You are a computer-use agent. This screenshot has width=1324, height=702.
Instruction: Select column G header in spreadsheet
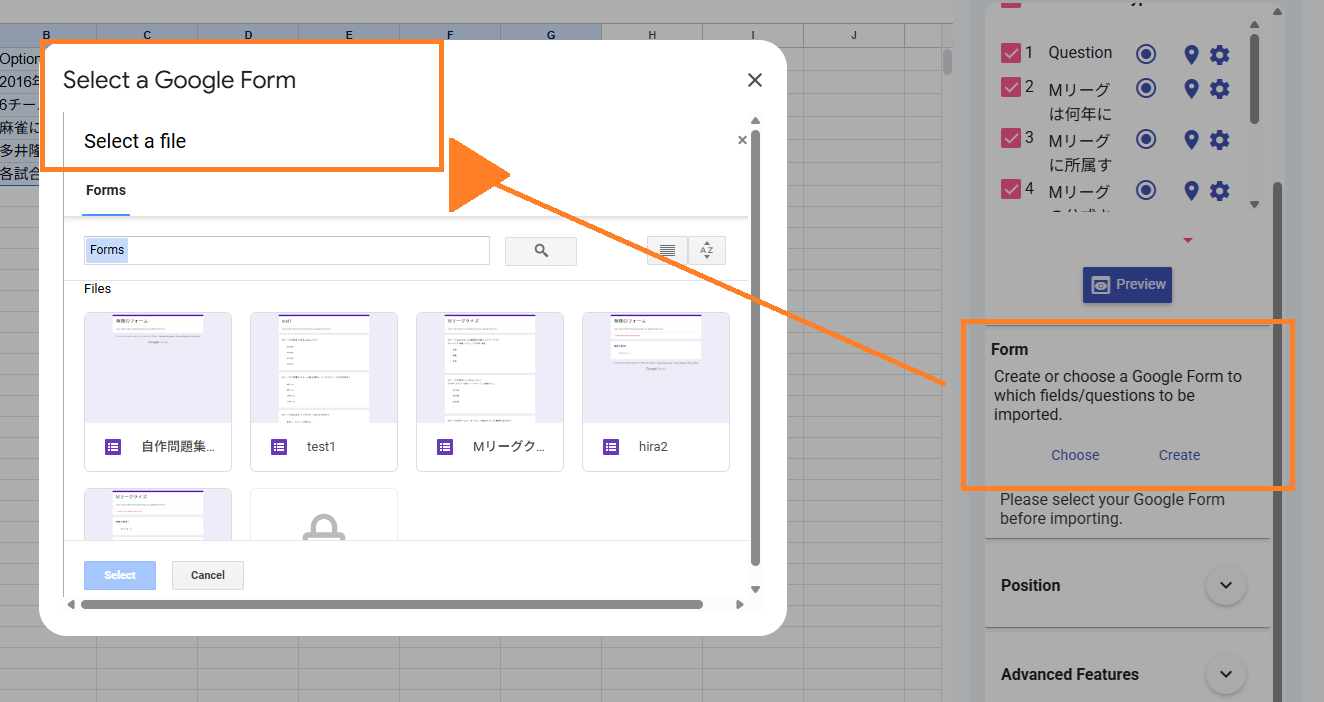pos(551,35)
